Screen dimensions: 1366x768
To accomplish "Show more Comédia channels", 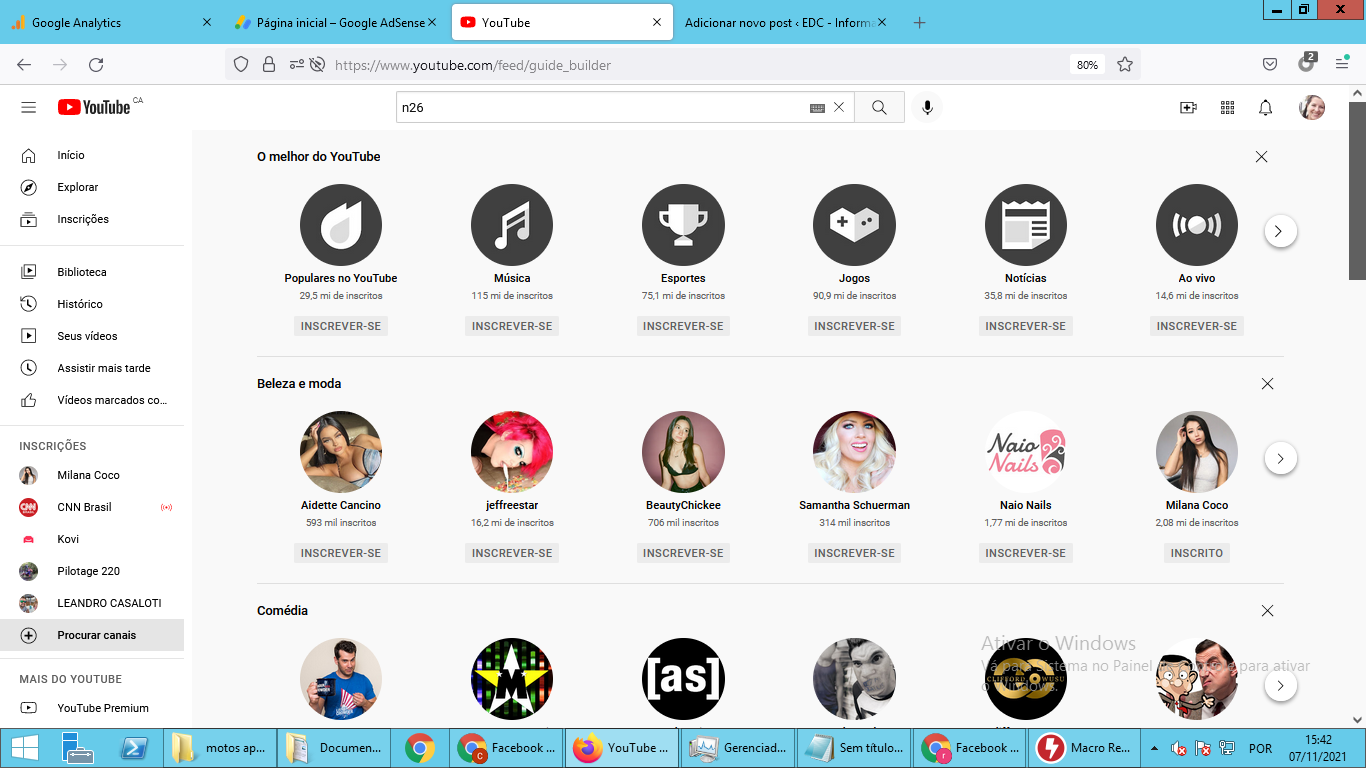I will point(1281,685).
